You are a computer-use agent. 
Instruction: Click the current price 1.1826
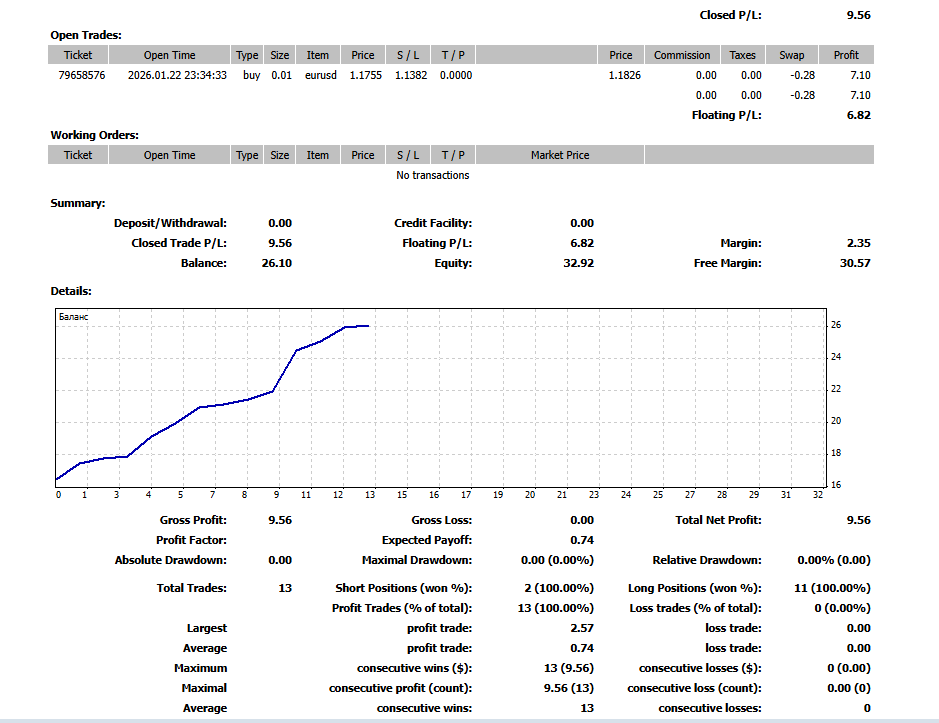click(625, 75)
